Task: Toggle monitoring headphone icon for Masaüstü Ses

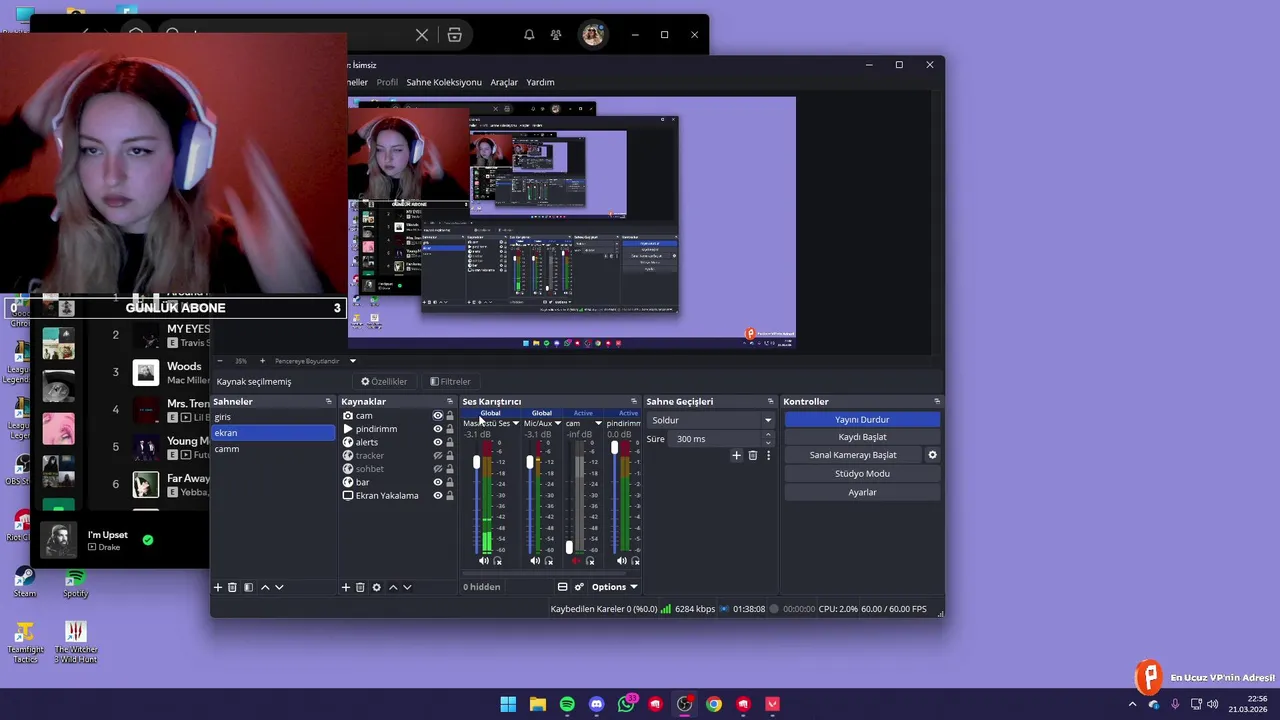Action: 498,561
